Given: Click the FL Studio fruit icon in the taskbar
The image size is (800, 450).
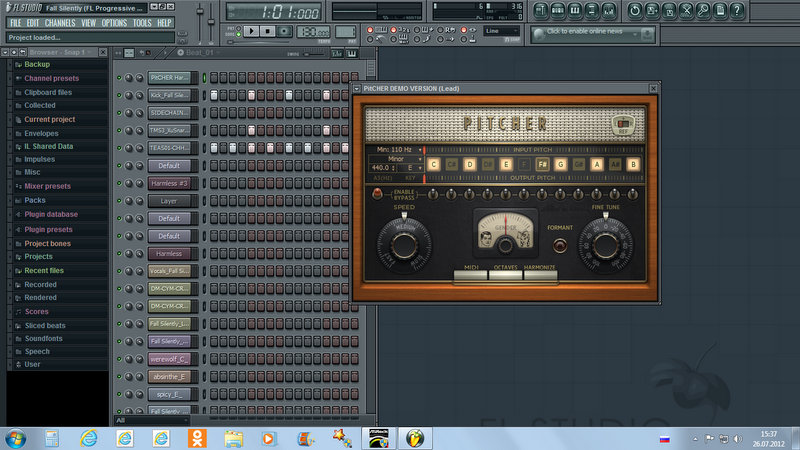Looking at the screenshot, I should coord(415,438).
